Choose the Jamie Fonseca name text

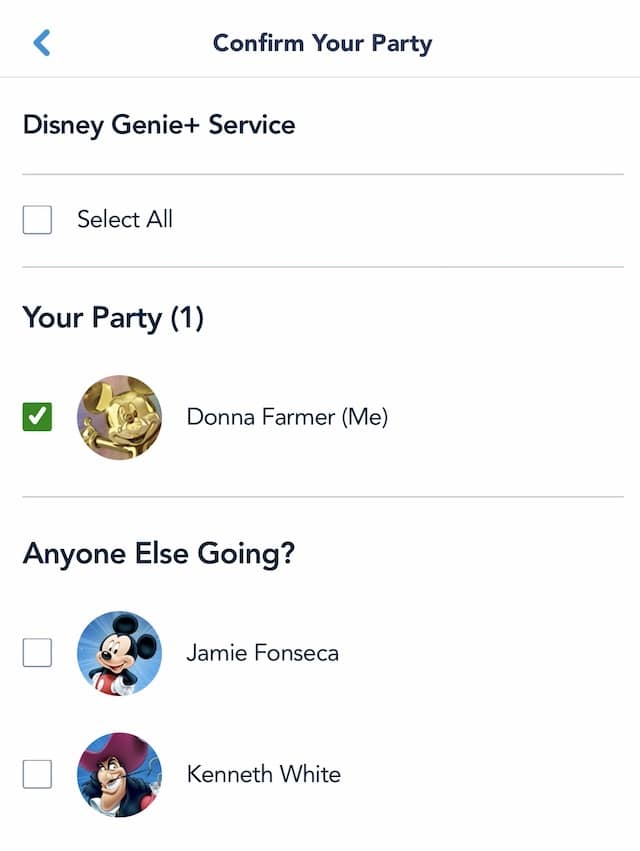pos(262,653)
